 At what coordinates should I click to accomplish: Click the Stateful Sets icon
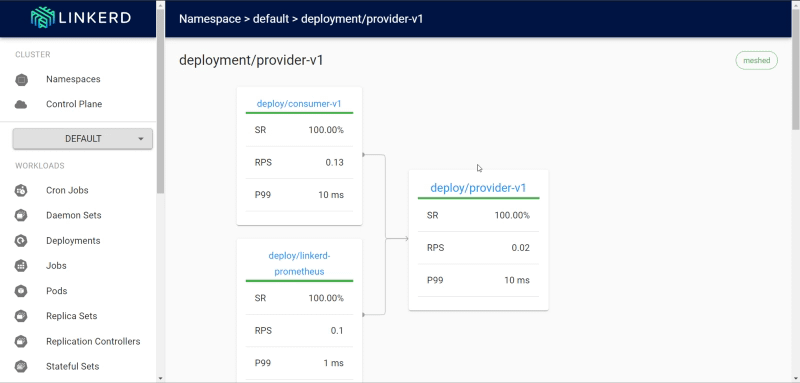tap(21, 366)
